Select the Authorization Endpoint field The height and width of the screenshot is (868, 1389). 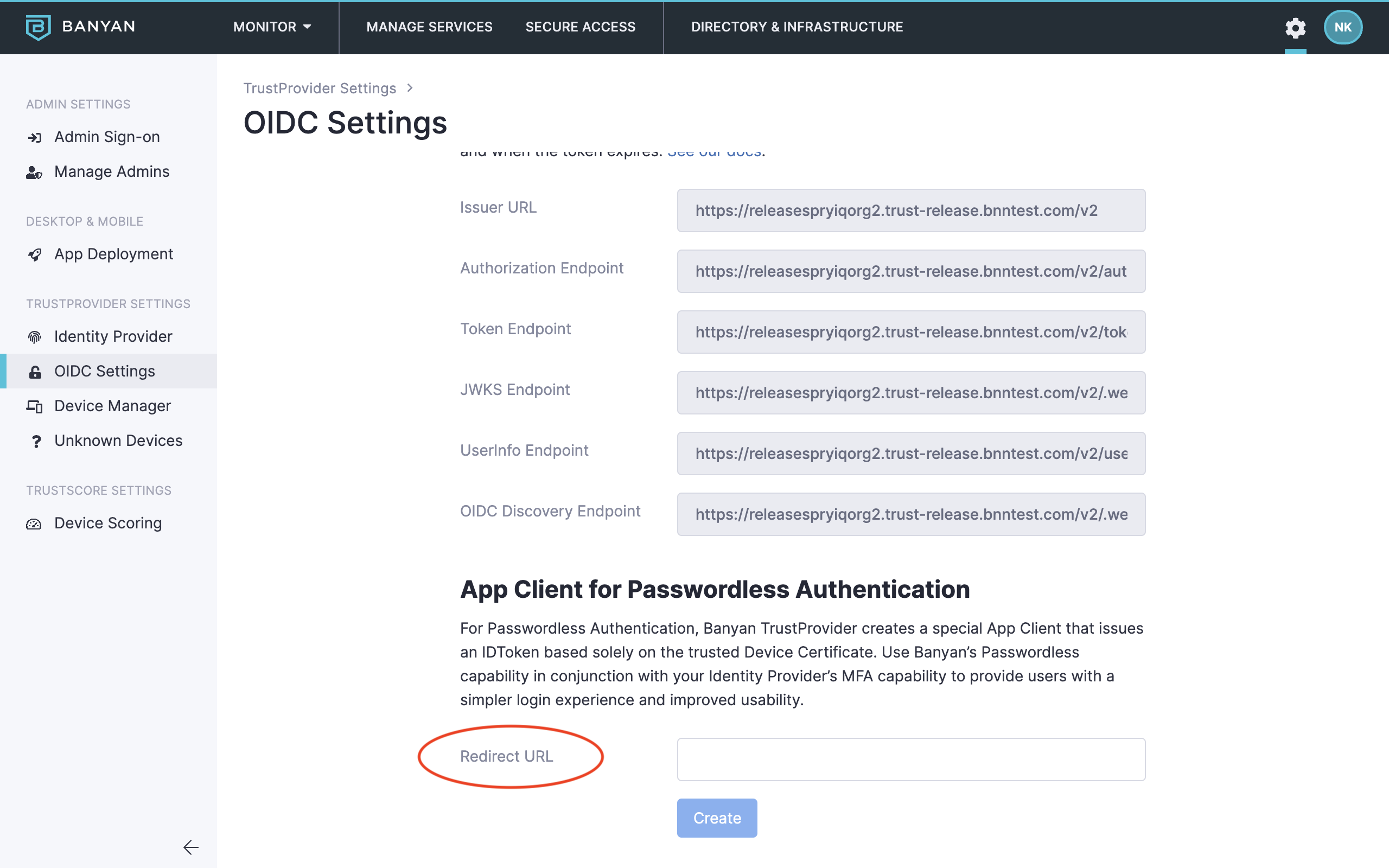pyautogui.click(x=911, y=271)
